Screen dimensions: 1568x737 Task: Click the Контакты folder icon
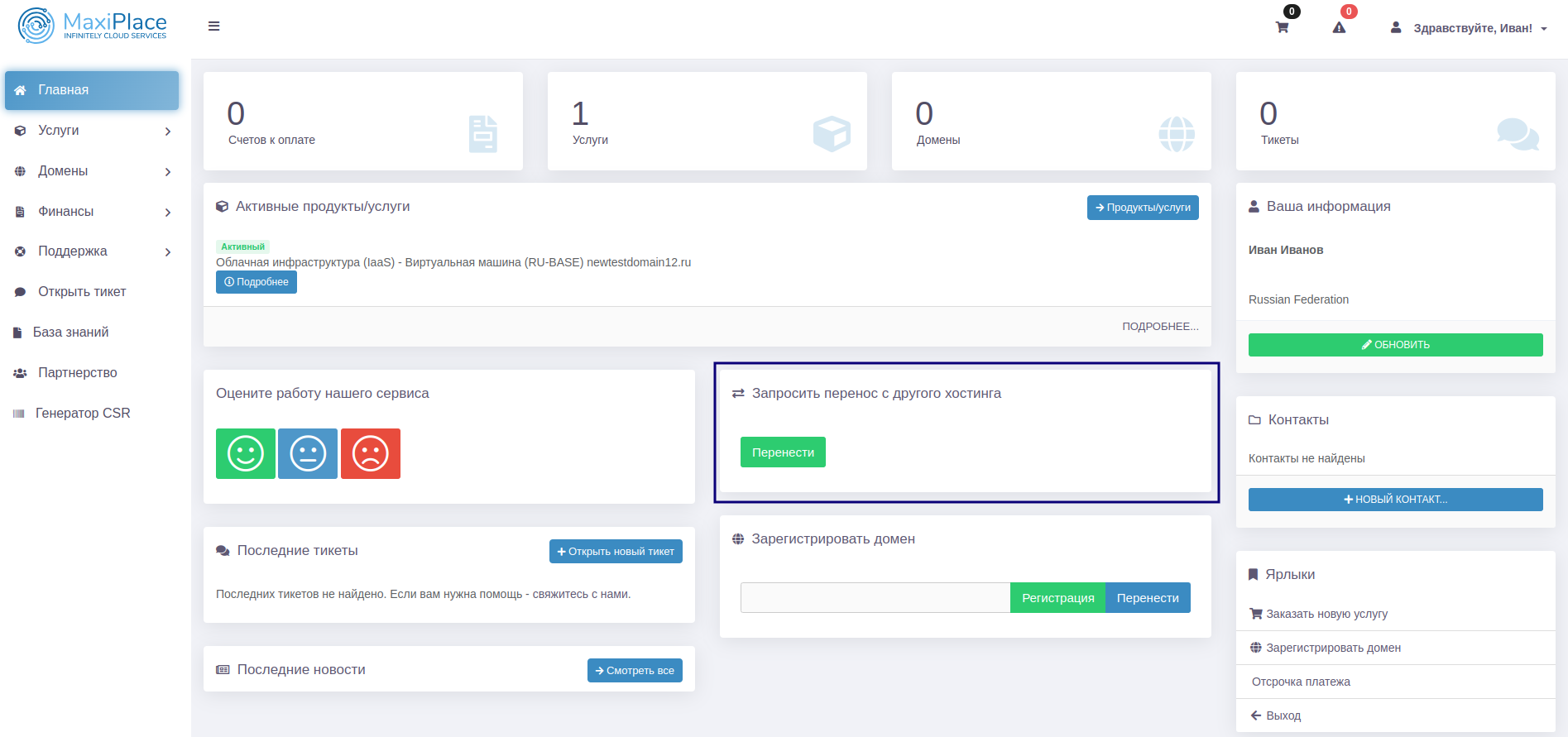(1254, 420)
